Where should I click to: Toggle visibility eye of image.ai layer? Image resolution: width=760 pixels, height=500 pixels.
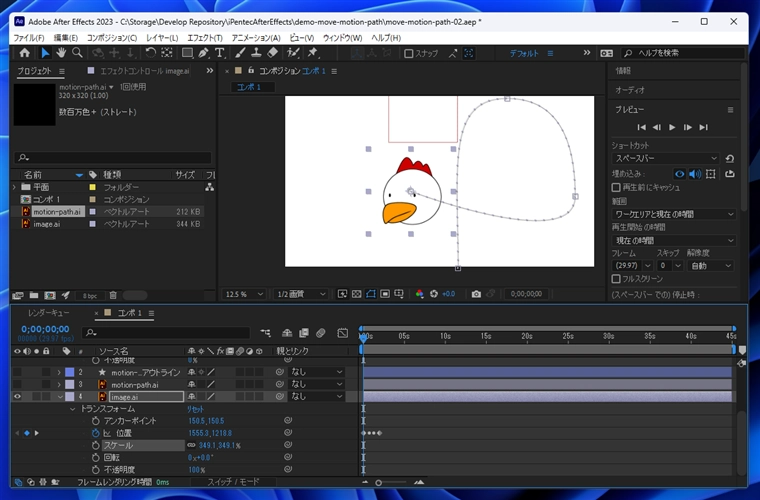click(x=18, y=397)
